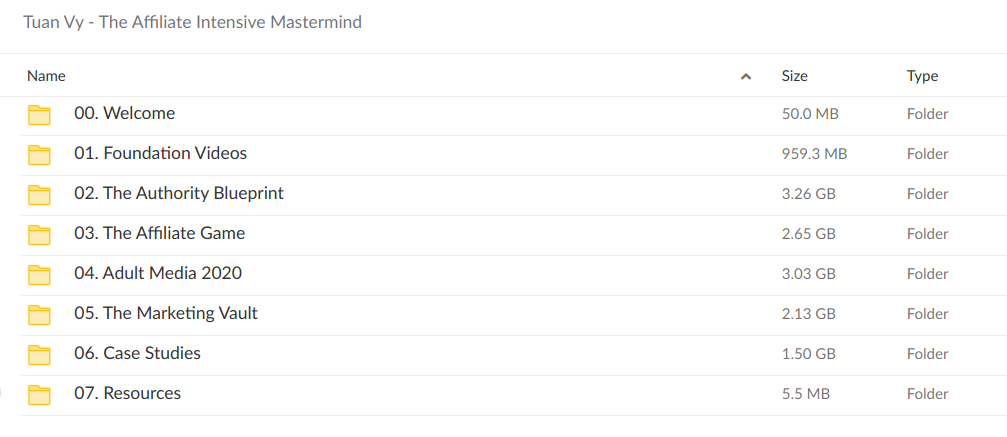This screenshot has width=1007, height=437.
Task: Click The Marketing Vault folder icon
Action: pyautogui.click(x=39, y=315)
